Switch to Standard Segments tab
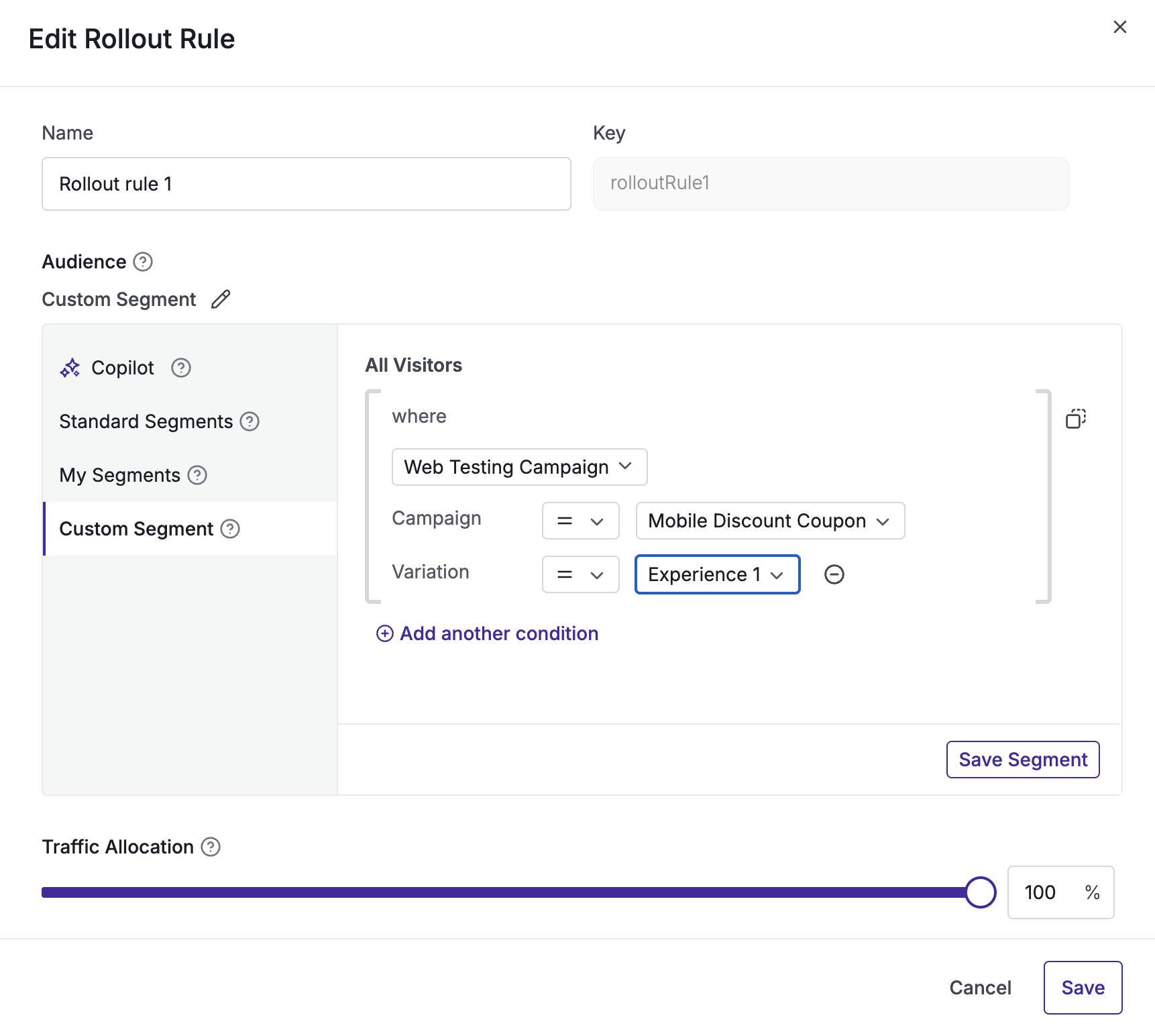 (x=190, y=421)
